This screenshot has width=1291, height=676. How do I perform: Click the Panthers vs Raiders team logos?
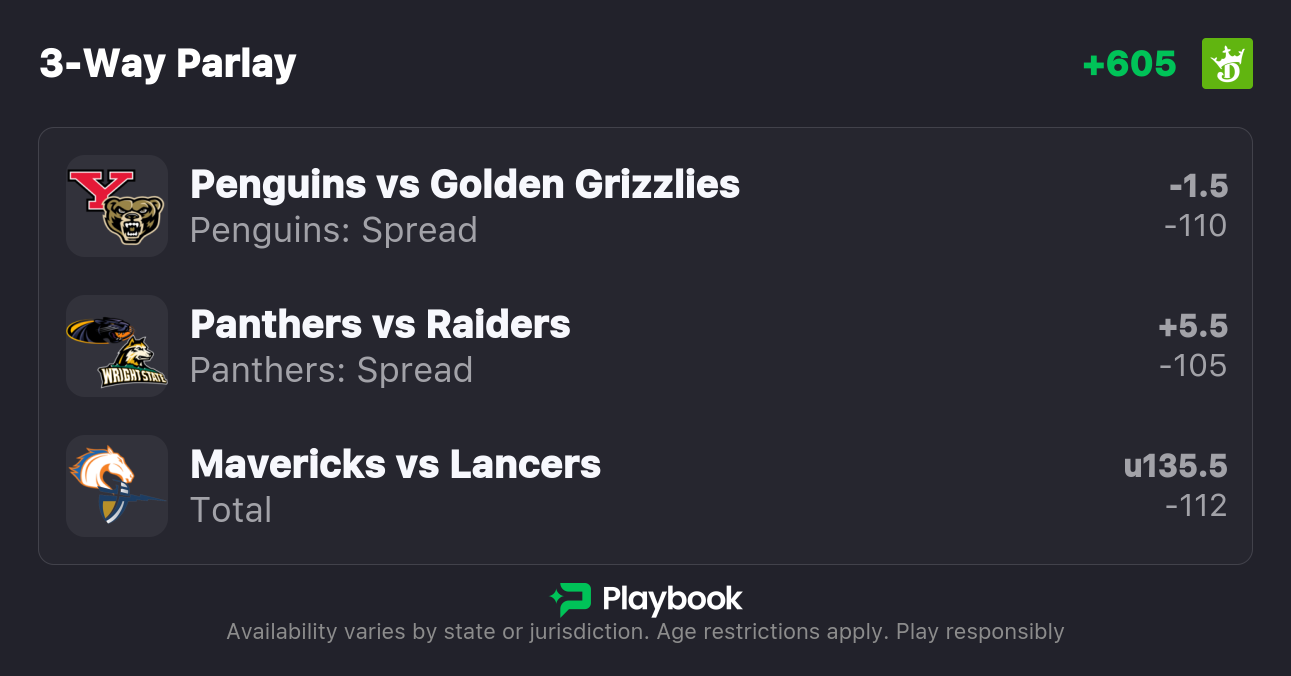[x=117, y=346]
